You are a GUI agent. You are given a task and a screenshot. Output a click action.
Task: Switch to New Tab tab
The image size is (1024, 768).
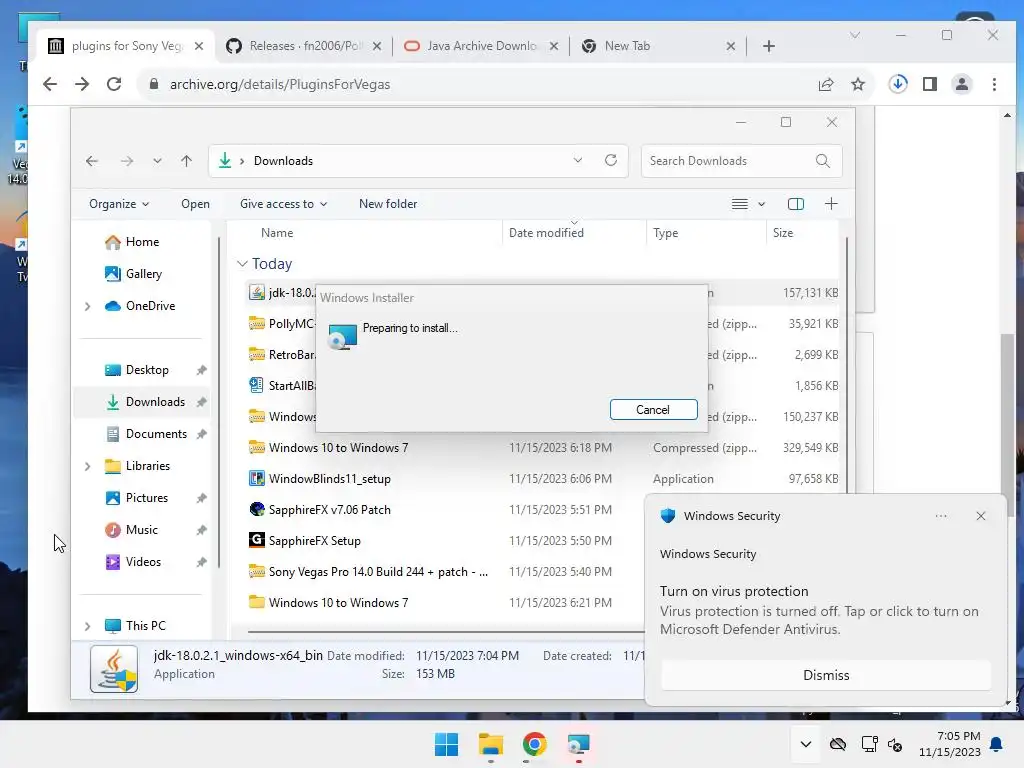pos(658,46)
